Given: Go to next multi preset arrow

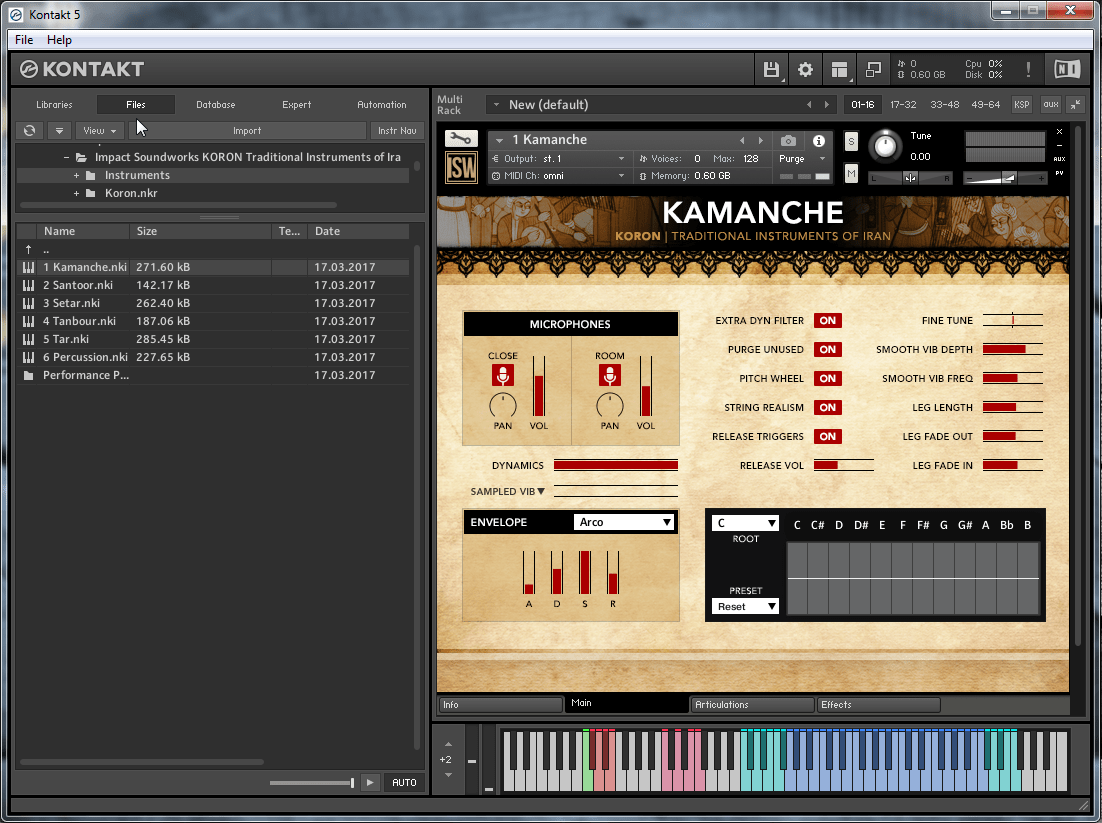Looking at the screenshot, I should point(826,105).
